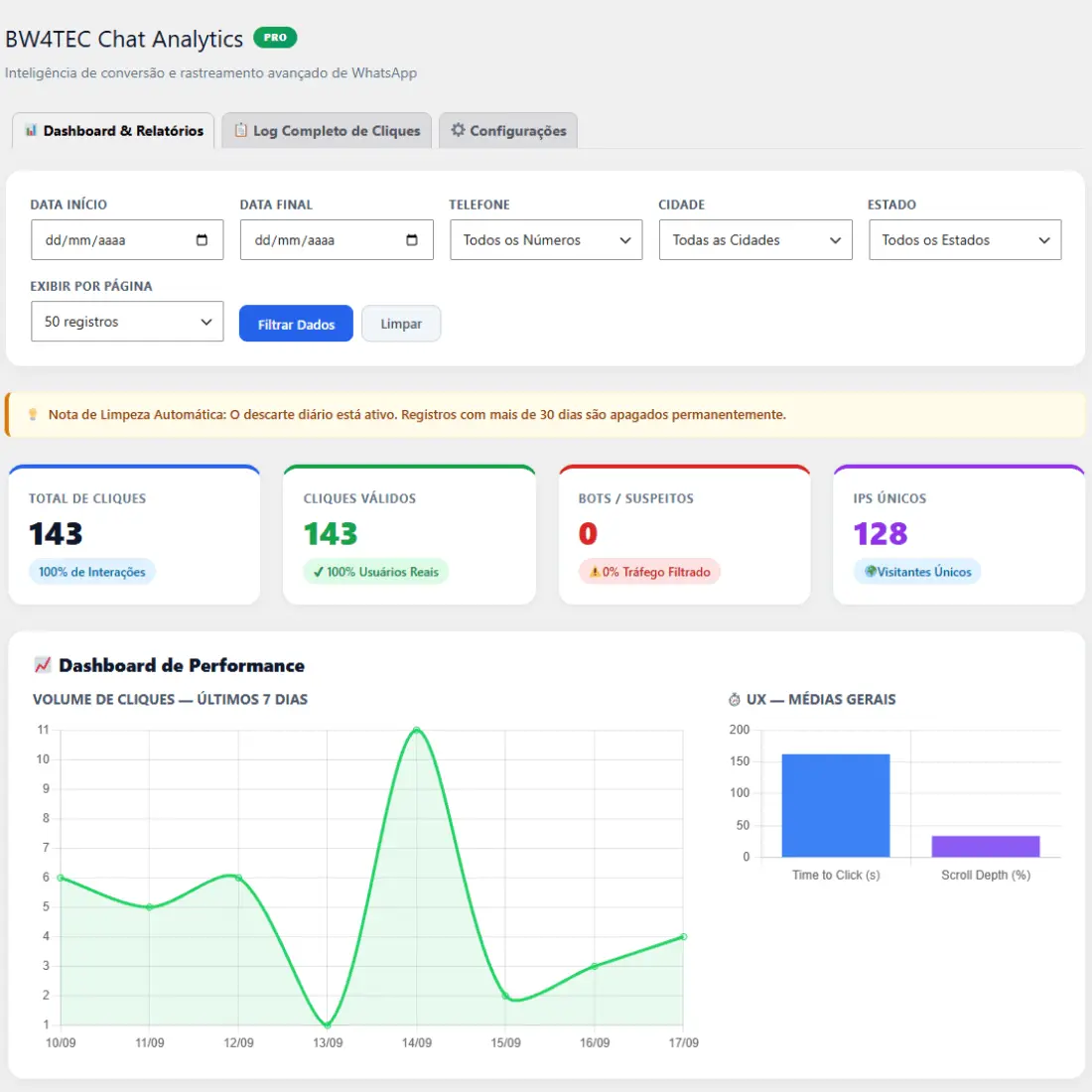The image size is (1092, 1092).
Task: Expand the Estado dropdown
Action: [x=965, y=240]
